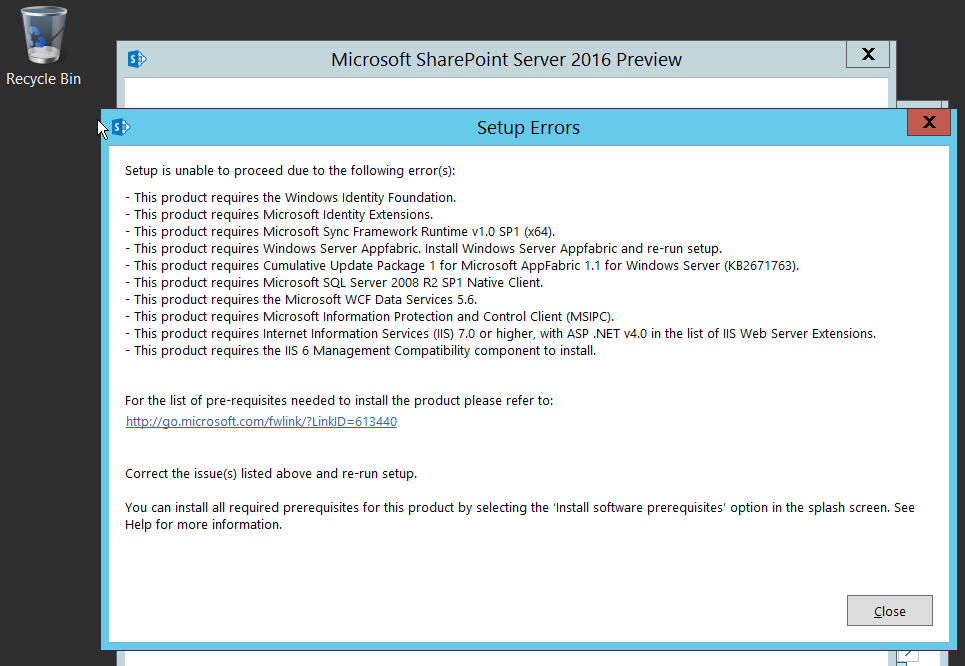Click 'Correct the issue(s) listed above' text

coord(271,474)
